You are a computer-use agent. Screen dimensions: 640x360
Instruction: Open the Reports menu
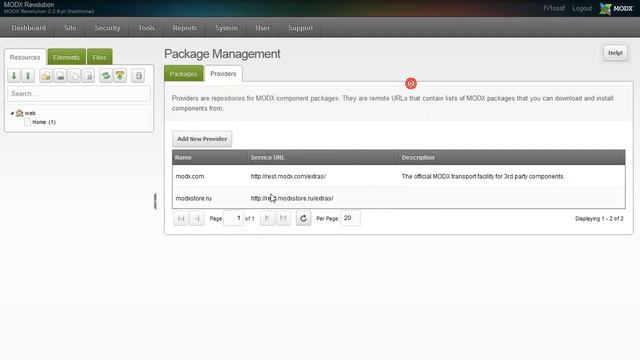184,28
